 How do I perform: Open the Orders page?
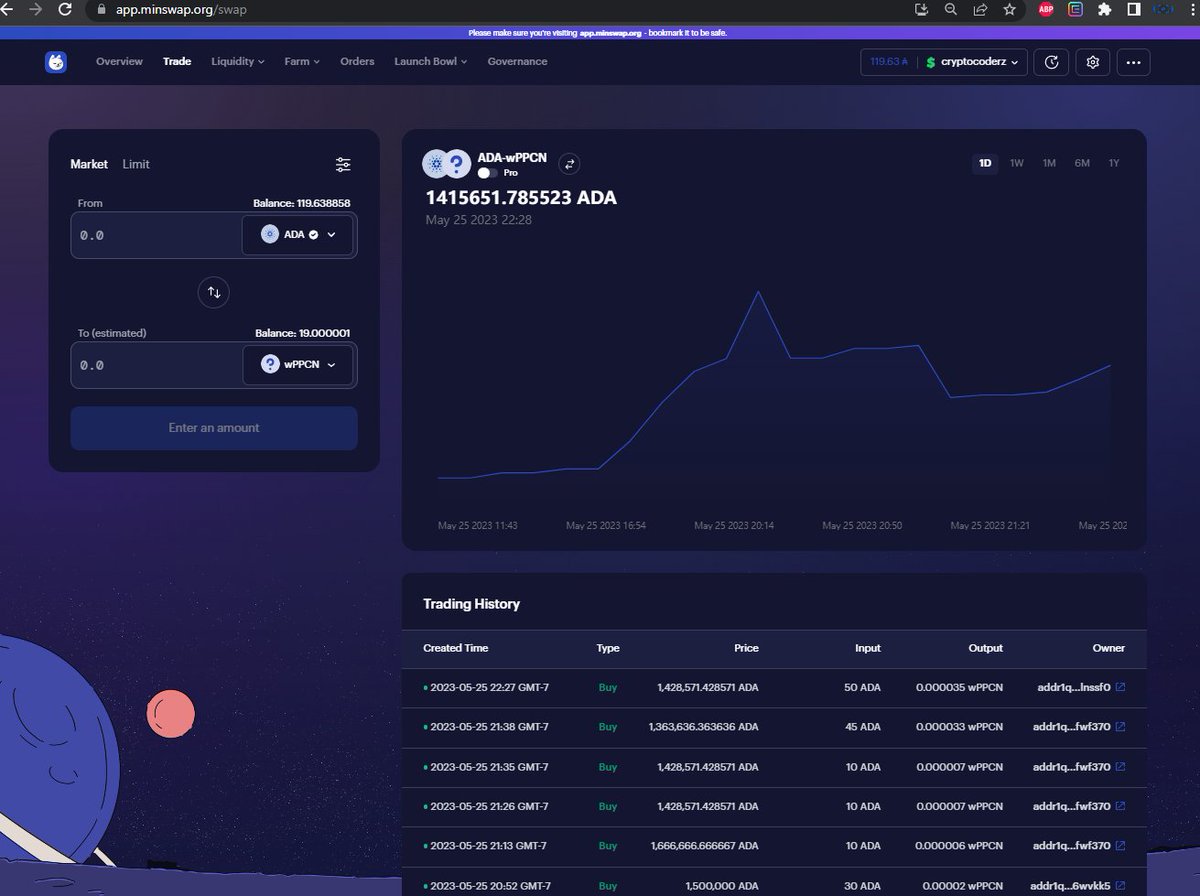[357, 62]
